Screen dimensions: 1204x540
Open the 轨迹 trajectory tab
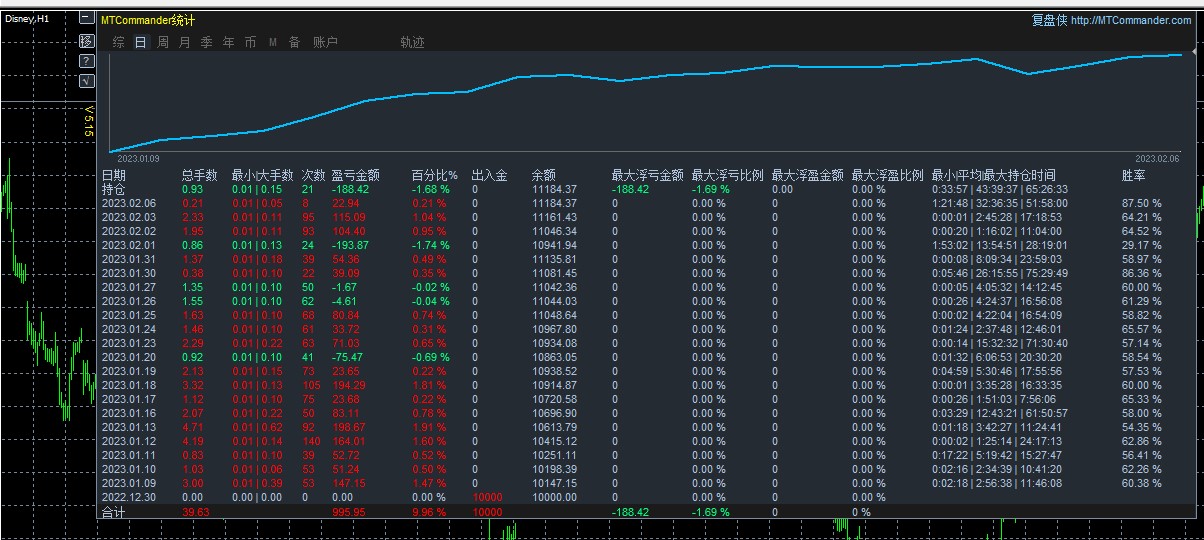pos(412,42)
